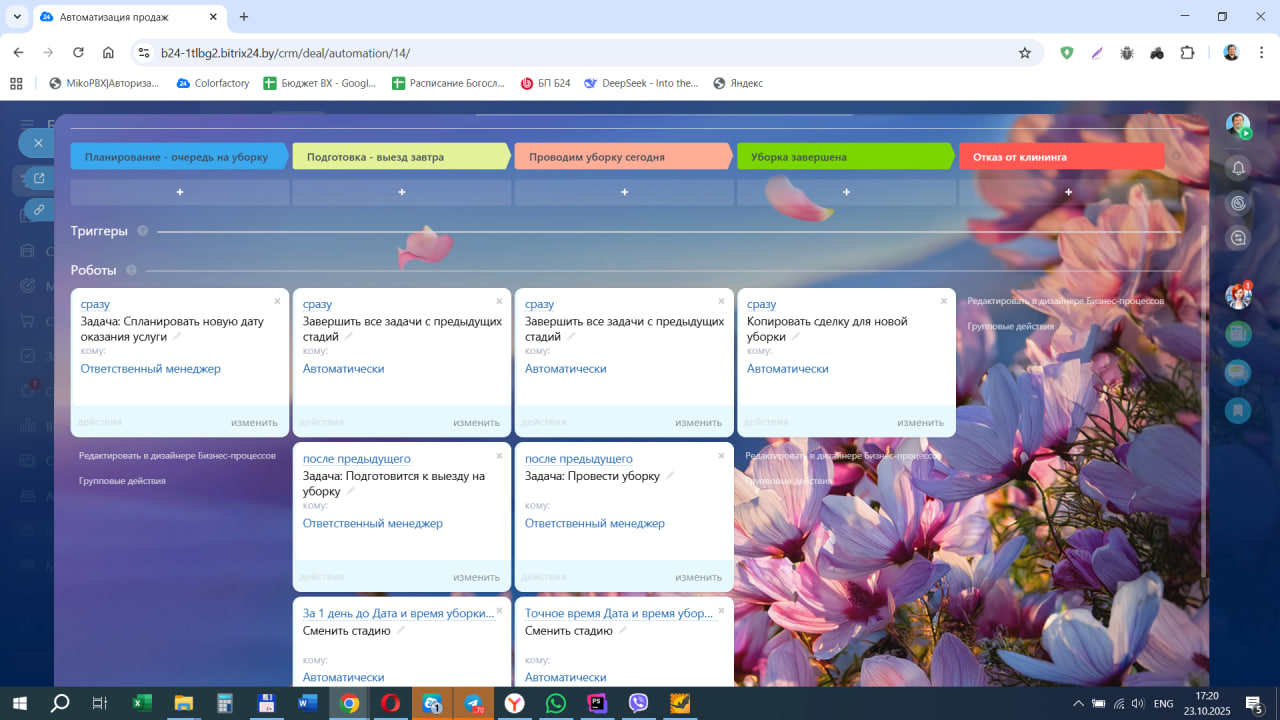The image size is (1280, 720).
Task: Bookmark this page with the star icon
Action: click(1024, 53)
